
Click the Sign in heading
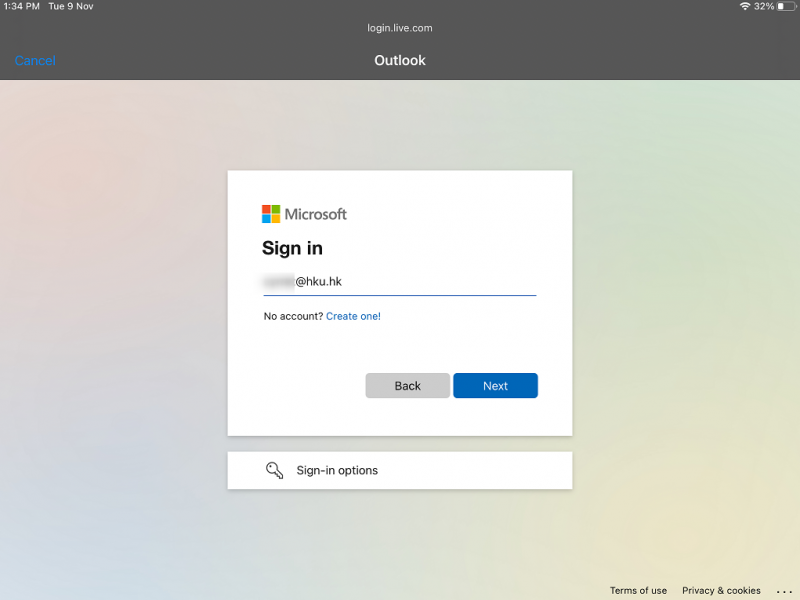point(292,248)
